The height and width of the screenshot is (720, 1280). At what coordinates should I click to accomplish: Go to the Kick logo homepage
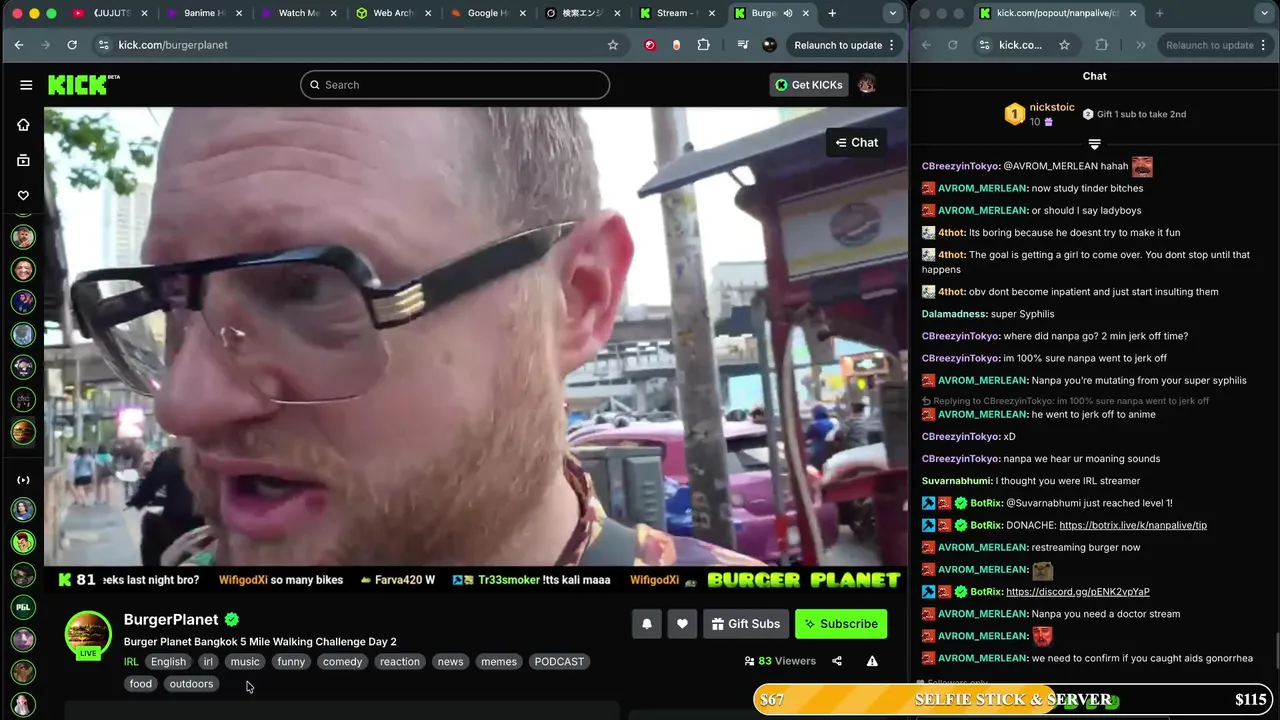coord(83,85)
